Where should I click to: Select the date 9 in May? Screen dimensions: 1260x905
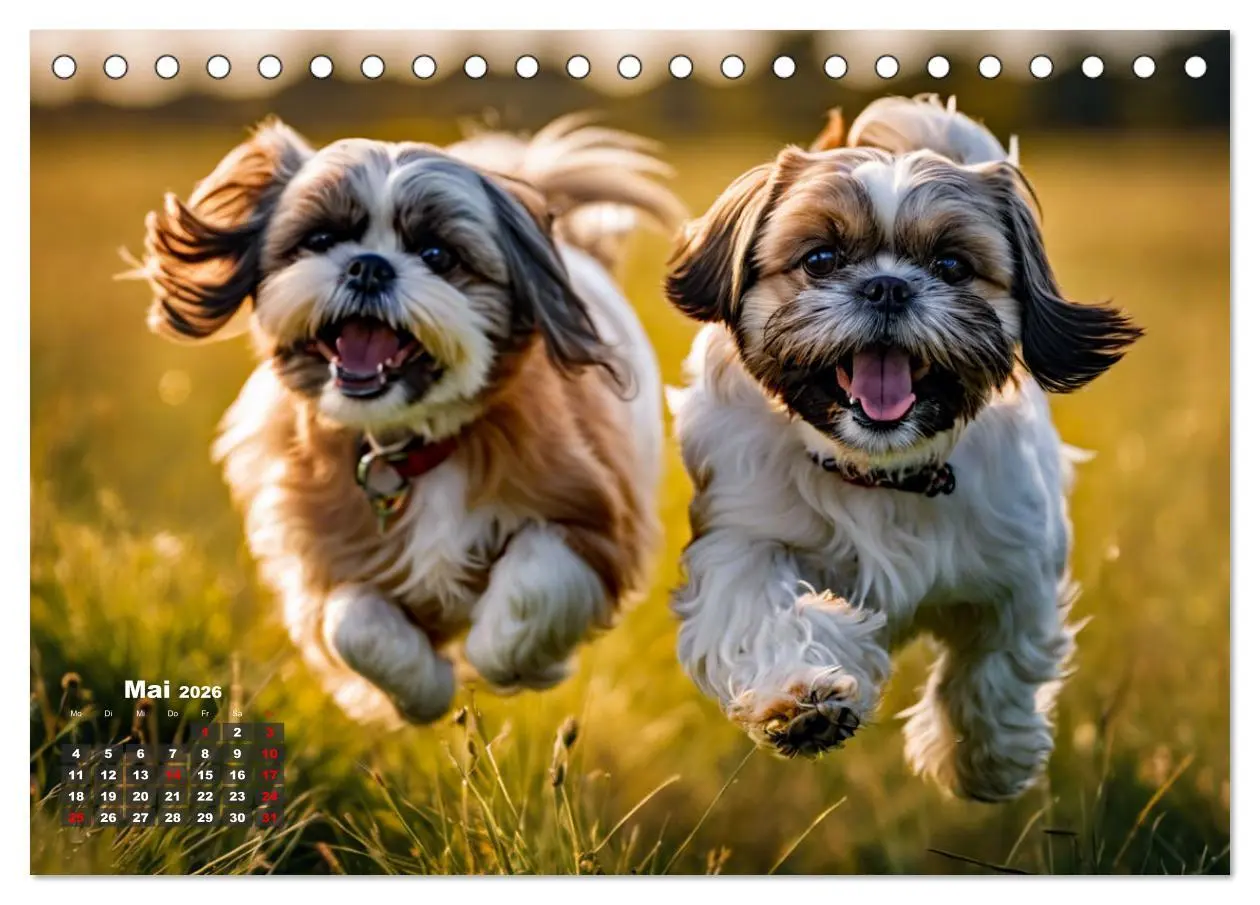(237, 754)
